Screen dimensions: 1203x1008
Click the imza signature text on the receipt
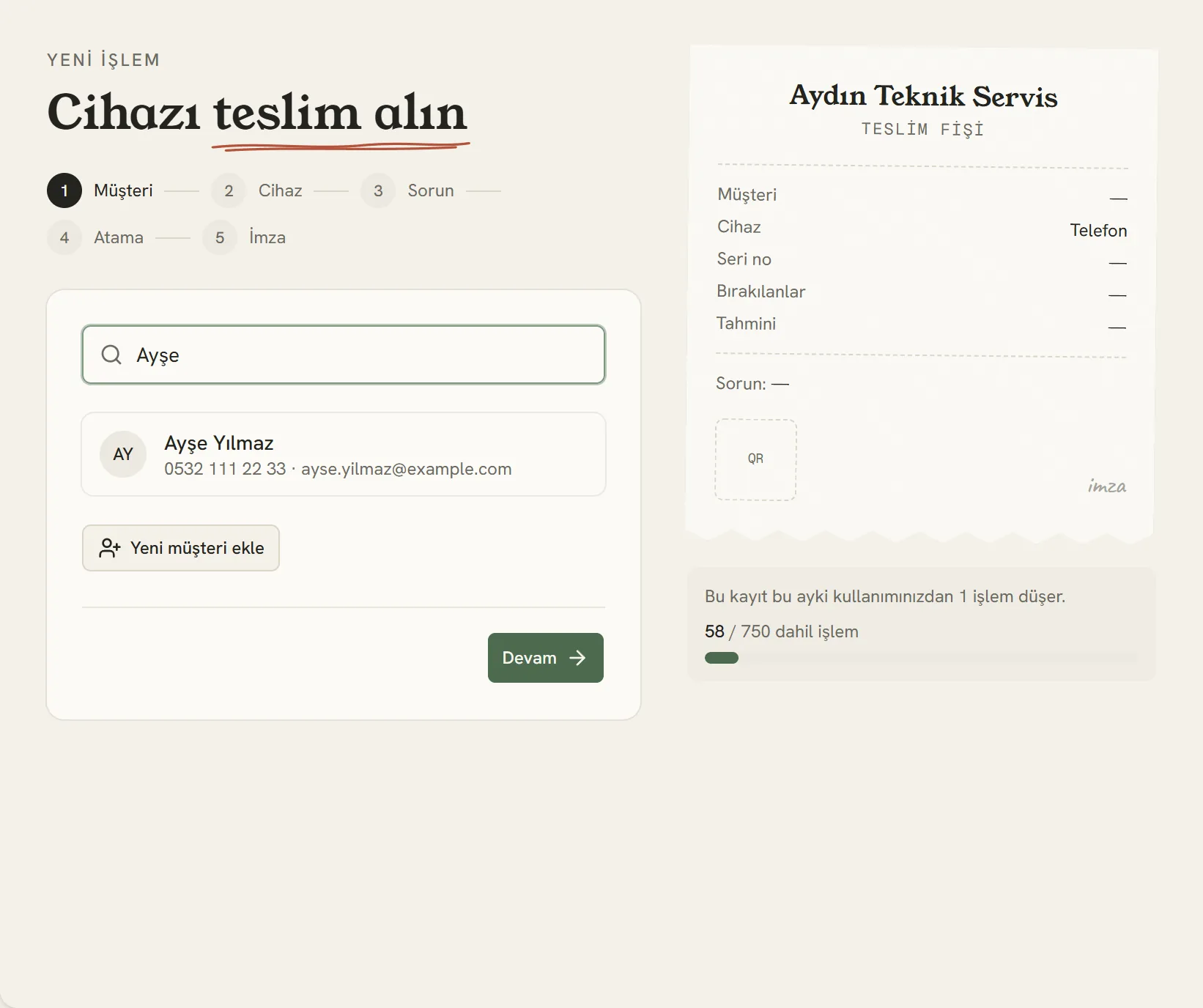click(x=1107, y=486)
